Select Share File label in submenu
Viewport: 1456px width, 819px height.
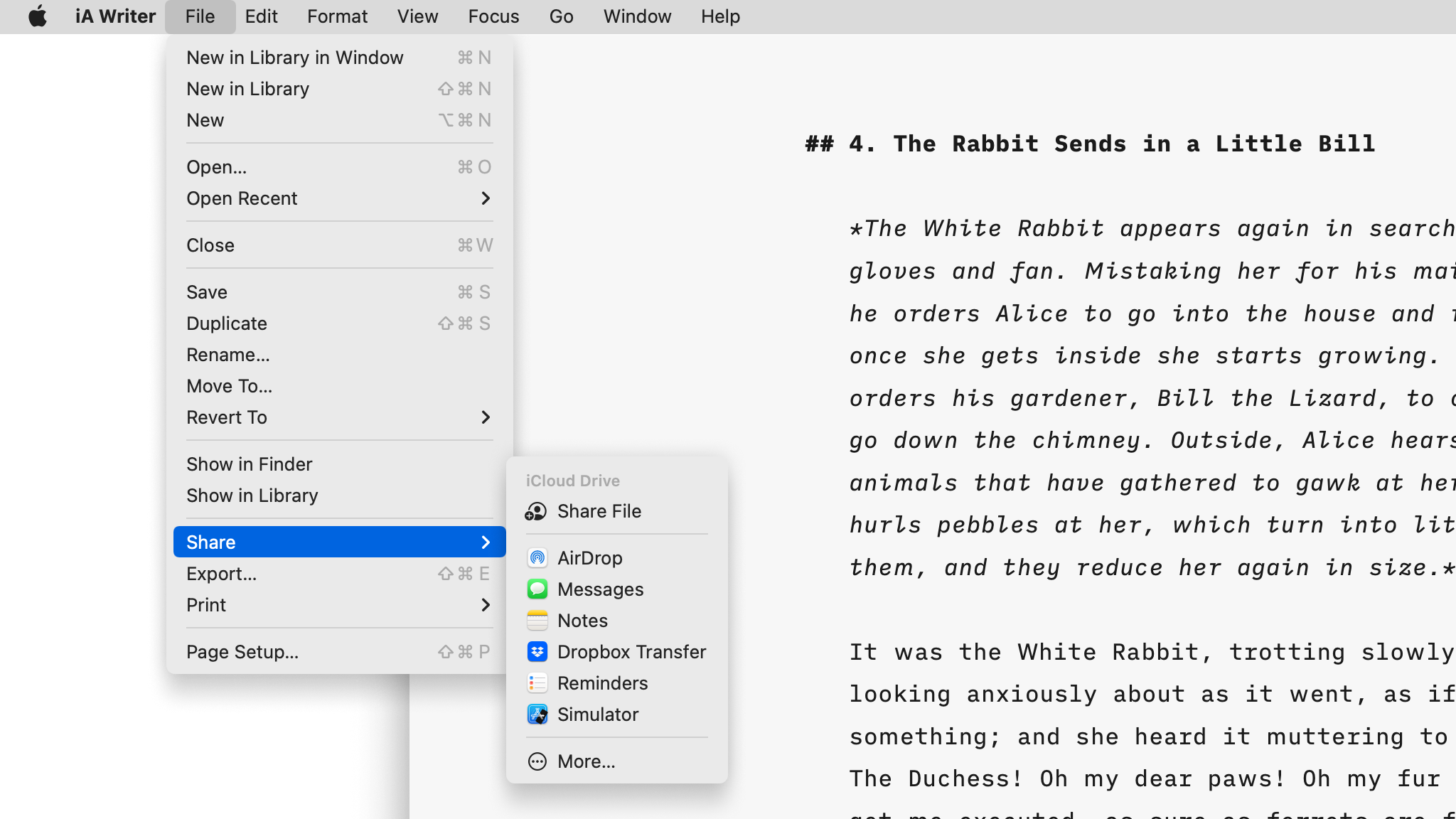599,511
